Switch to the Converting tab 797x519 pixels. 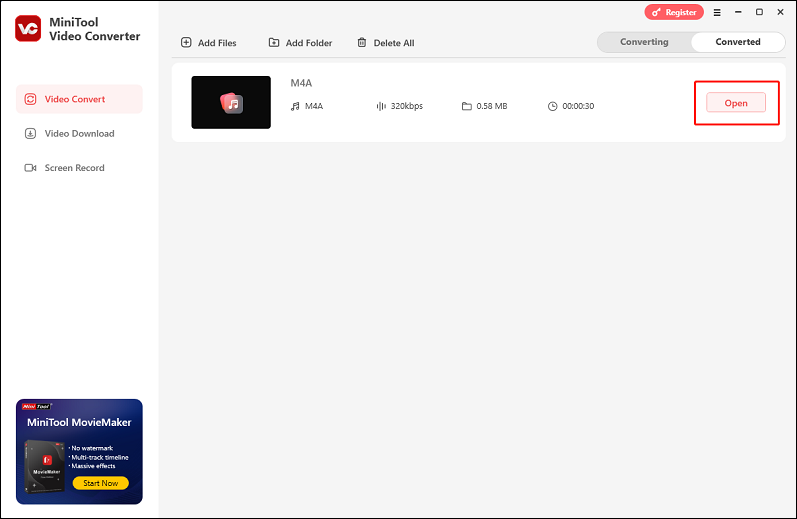click(644, 42)
